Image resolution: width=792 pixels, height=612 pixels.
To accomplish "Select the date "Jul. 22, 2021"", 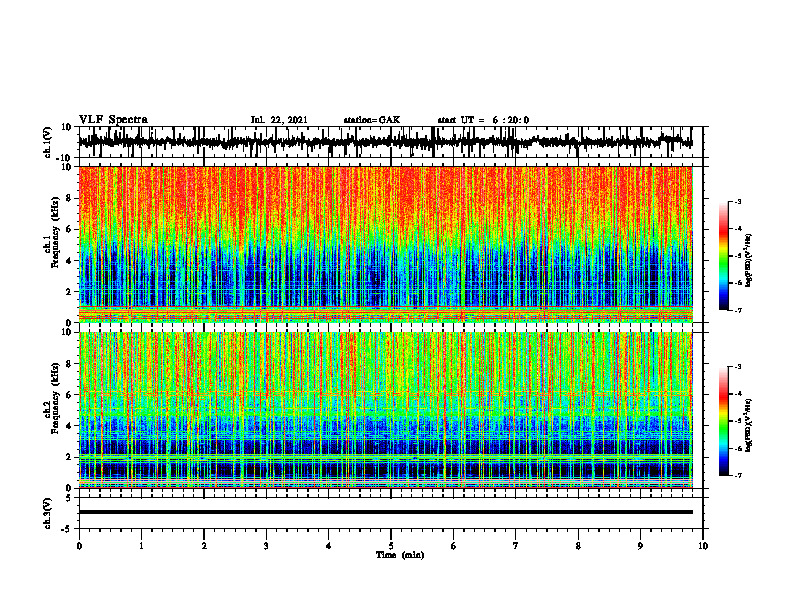I will (279, 120).
